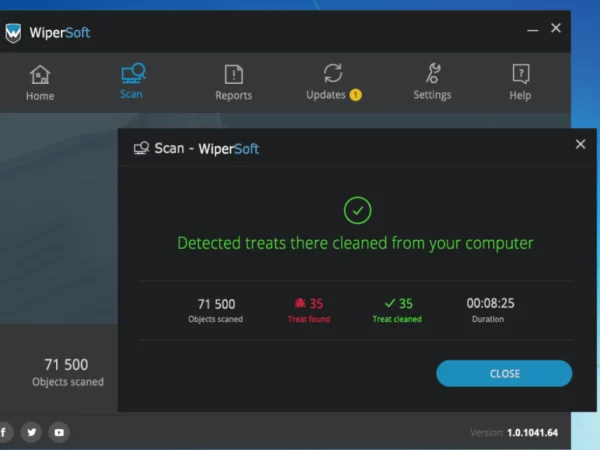Minimize the WiperSoft main window
This screenshot has width=600, height=450.
533,29
